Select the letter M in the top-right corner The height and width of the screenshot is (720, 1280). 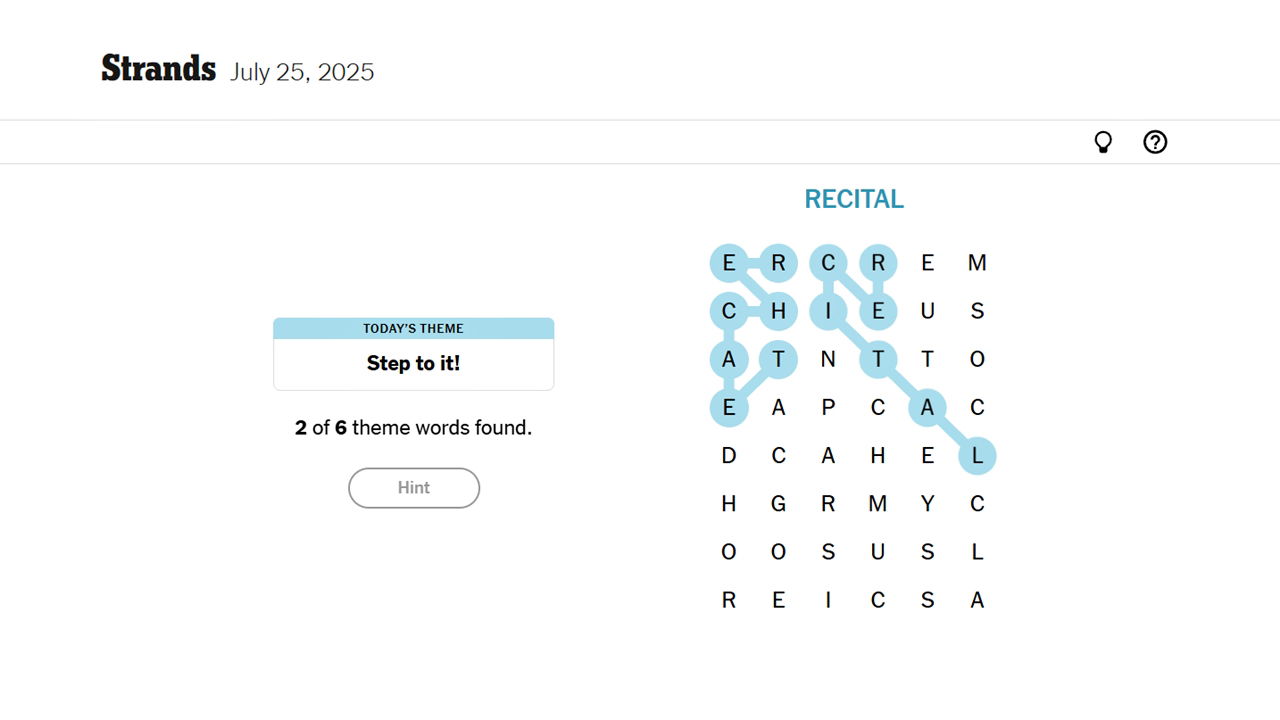click(x=978, y=262)
